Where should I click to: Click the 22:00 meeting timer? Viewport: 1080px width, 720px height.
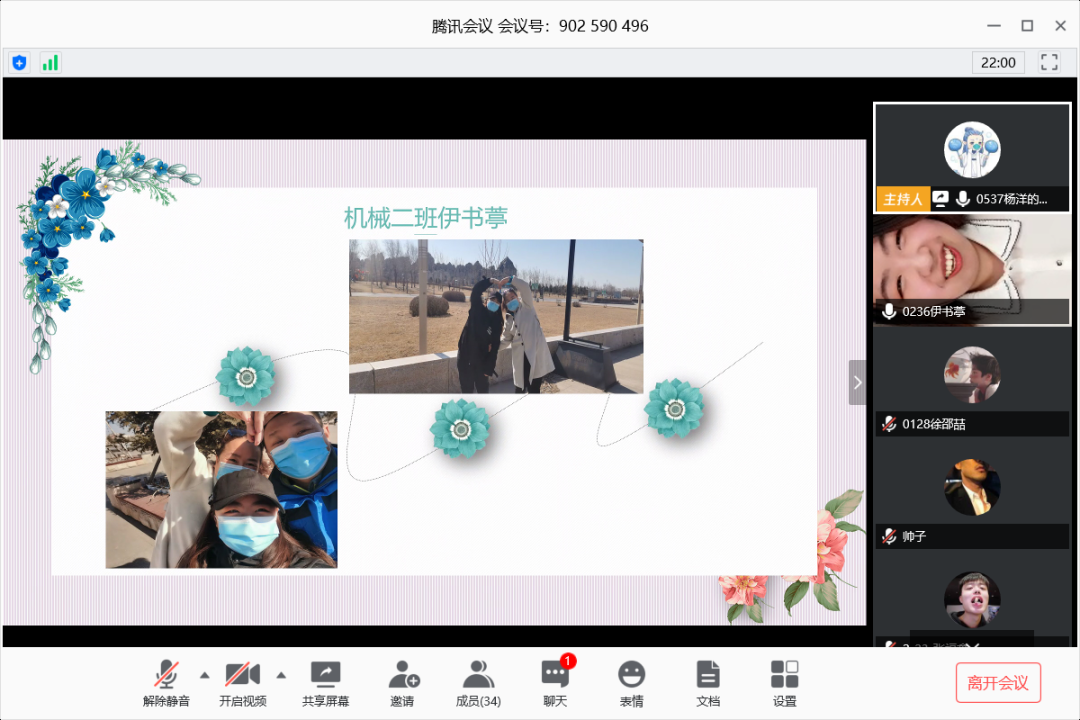point(998,63)
